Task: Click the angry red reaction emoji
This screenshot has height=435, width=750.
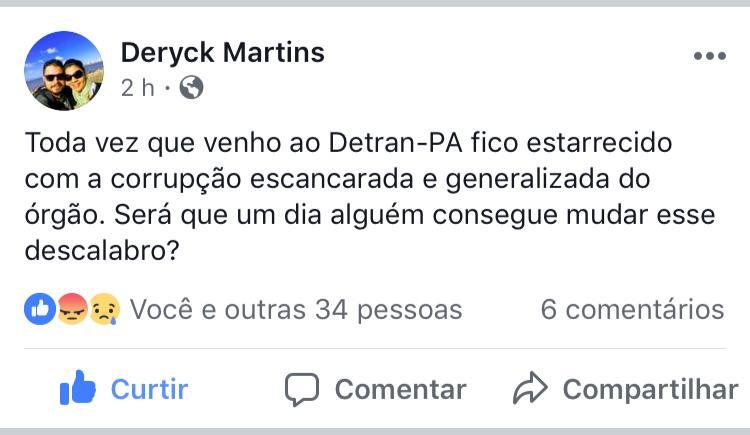Action: [x=72, y=310]
